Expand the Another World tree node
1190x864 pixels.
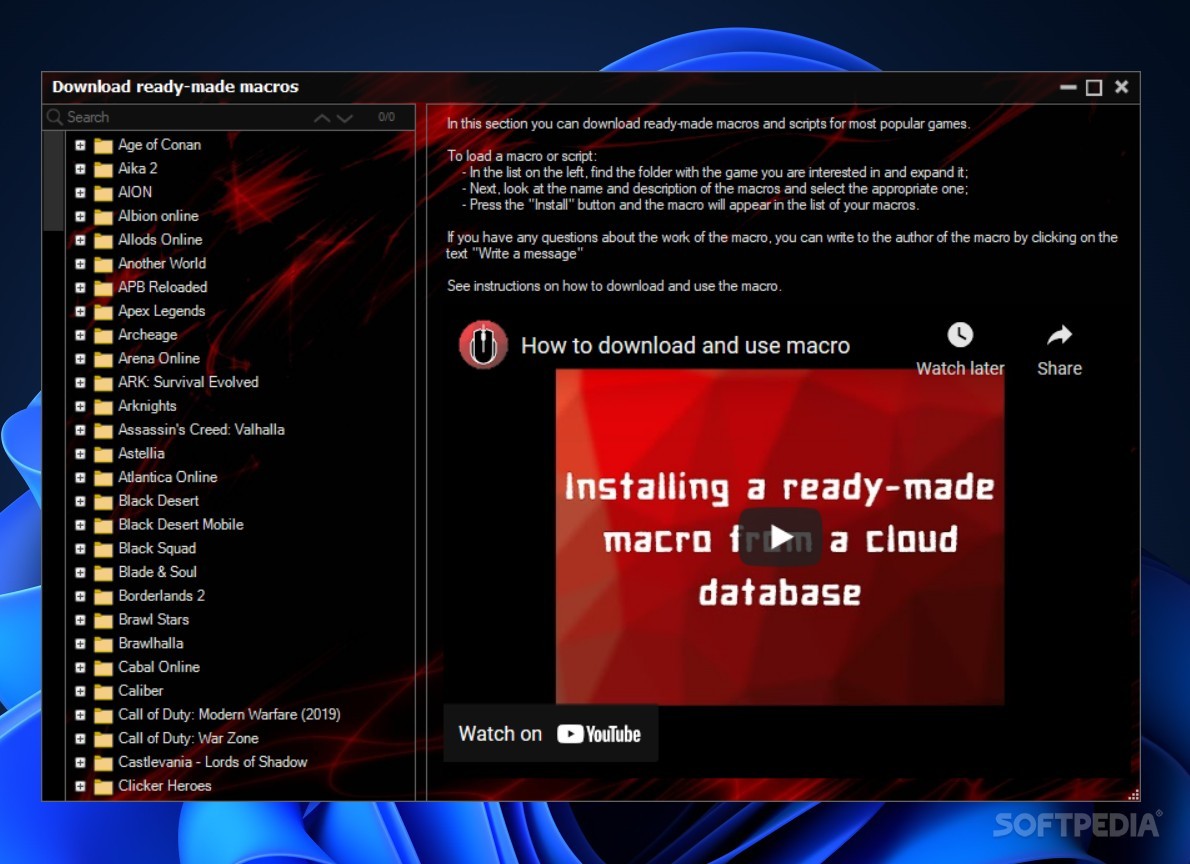[x=80, y=264]
